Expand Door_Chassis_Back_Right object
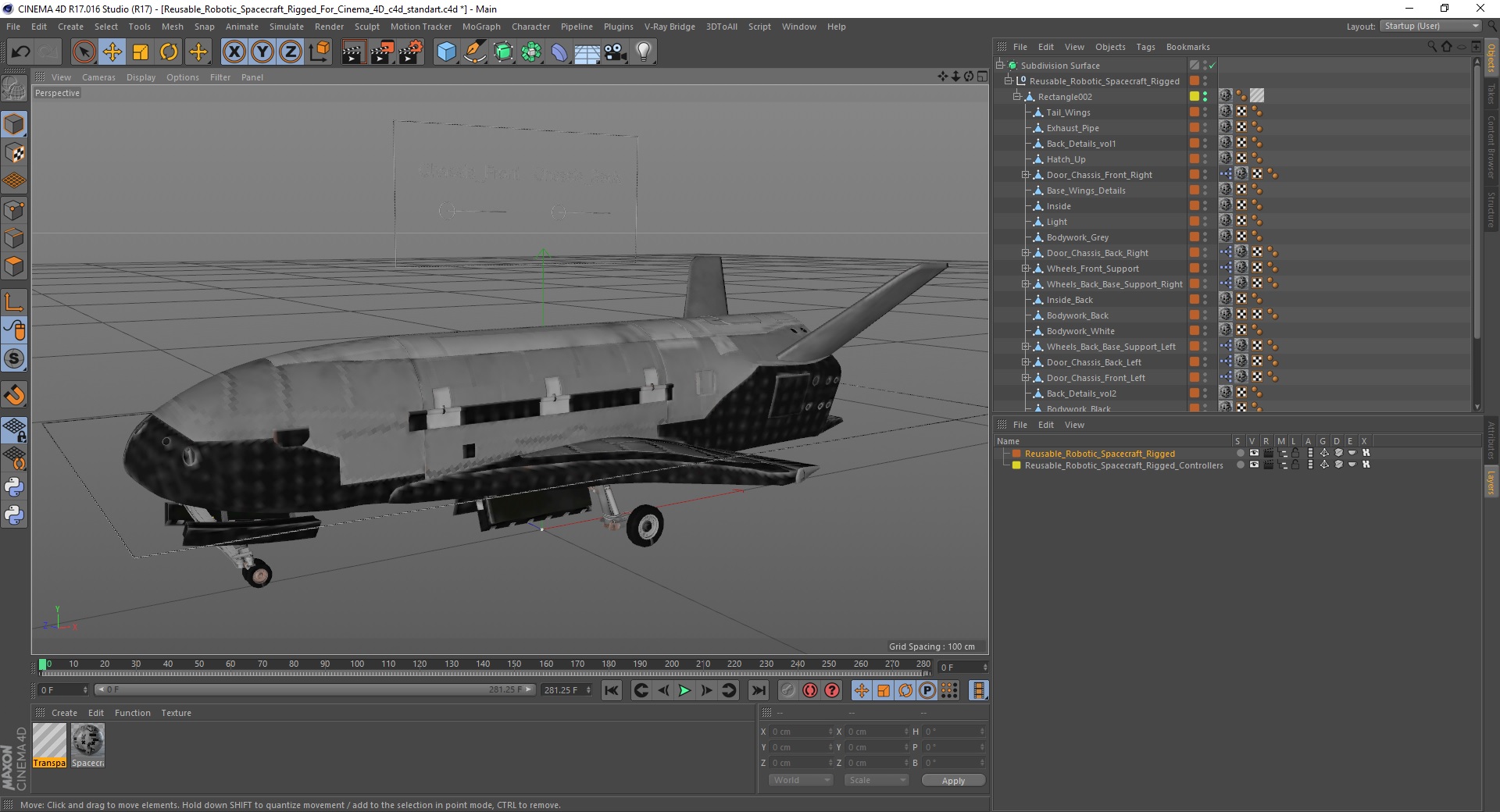The width and height of the screenshot is (1500, 812). [x=1026, y=253]
